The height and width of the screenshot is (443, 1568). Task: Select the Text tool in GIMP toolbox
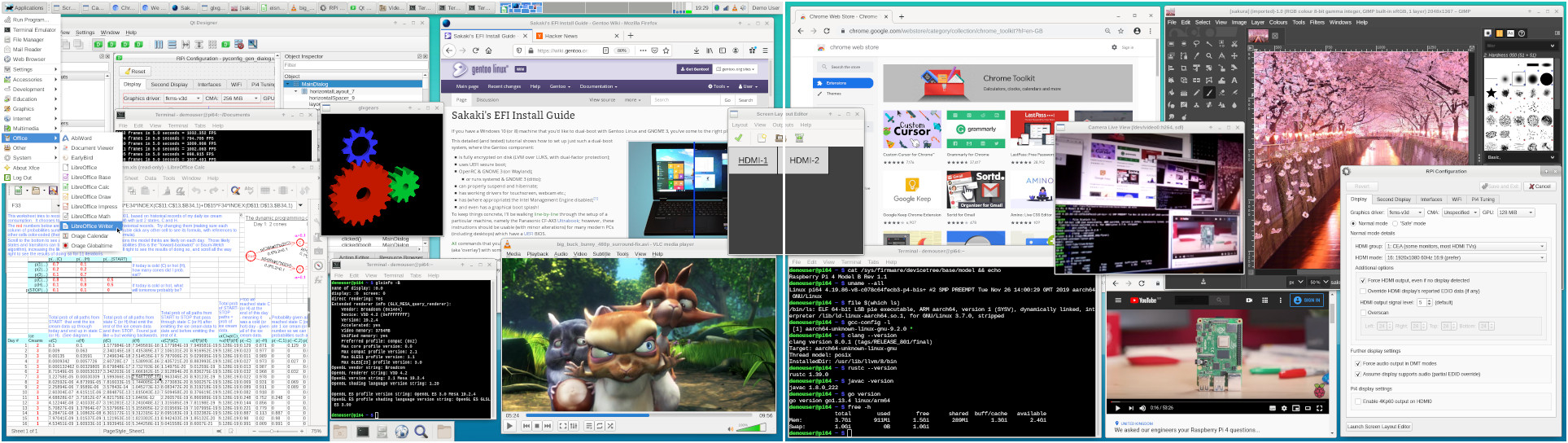1234,81
